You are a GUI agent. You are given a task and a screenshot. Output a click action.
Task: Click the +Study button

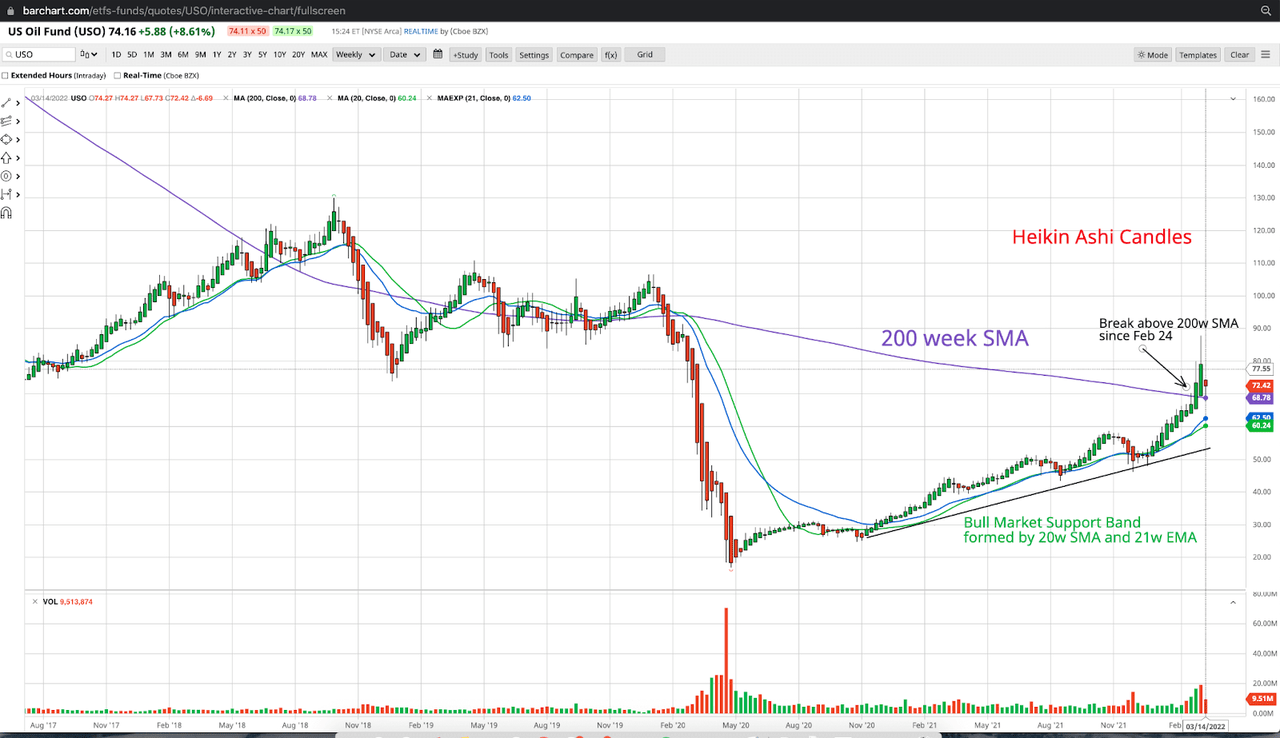coord(465,55)
